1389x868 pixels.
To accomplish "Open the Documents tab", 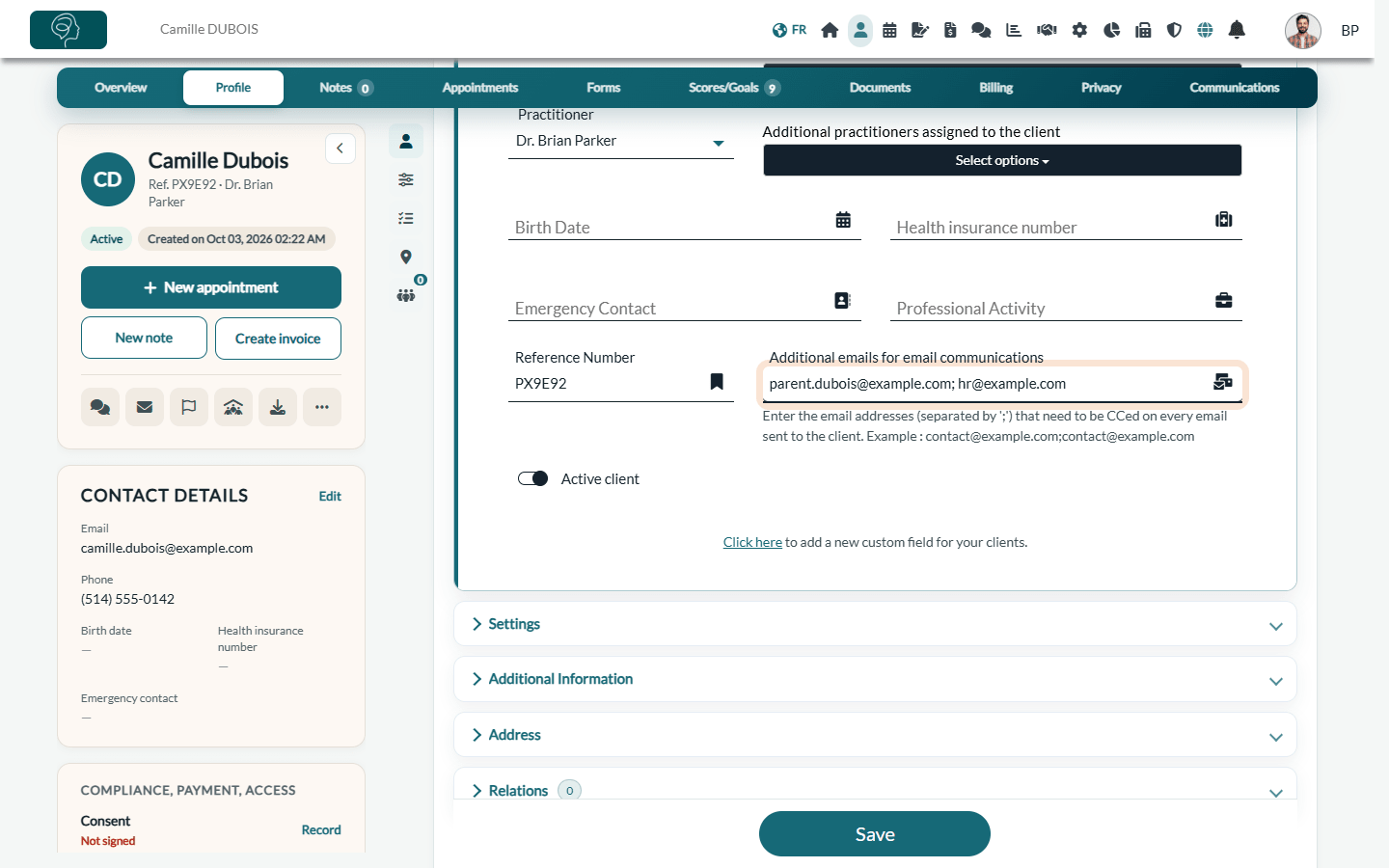I will coord(880,88).
